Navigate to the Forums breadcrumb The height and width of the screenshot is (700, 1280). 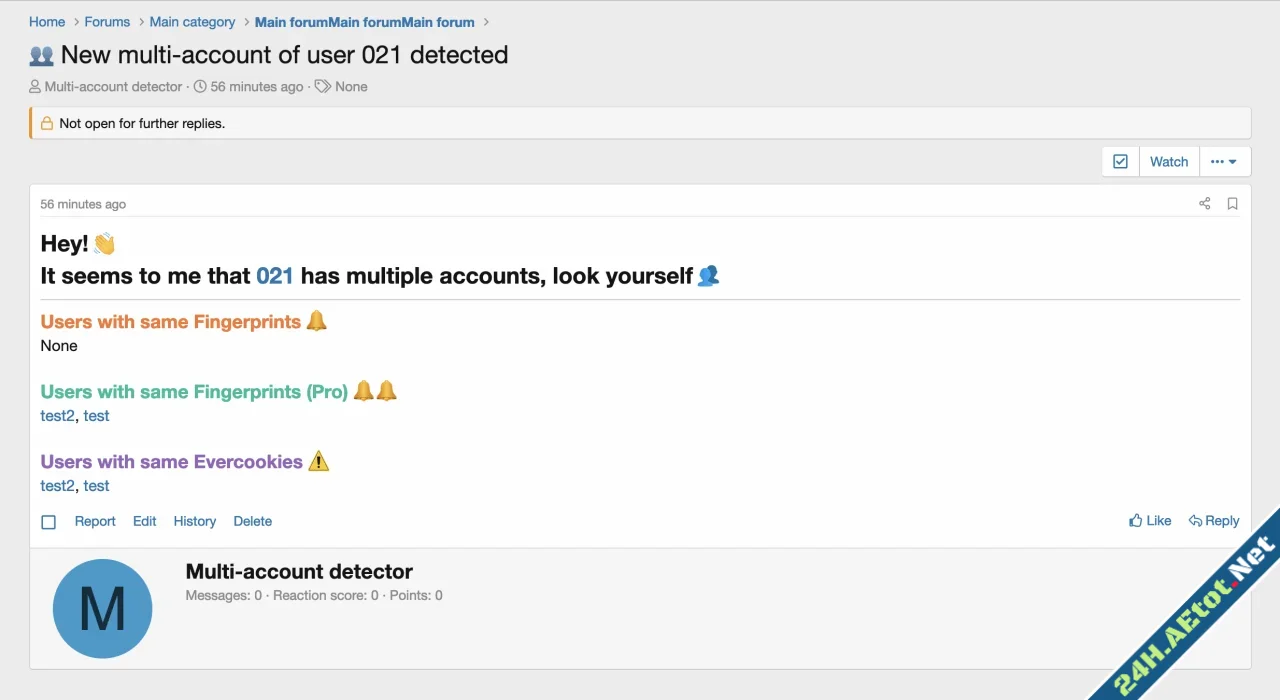[106, 21]
